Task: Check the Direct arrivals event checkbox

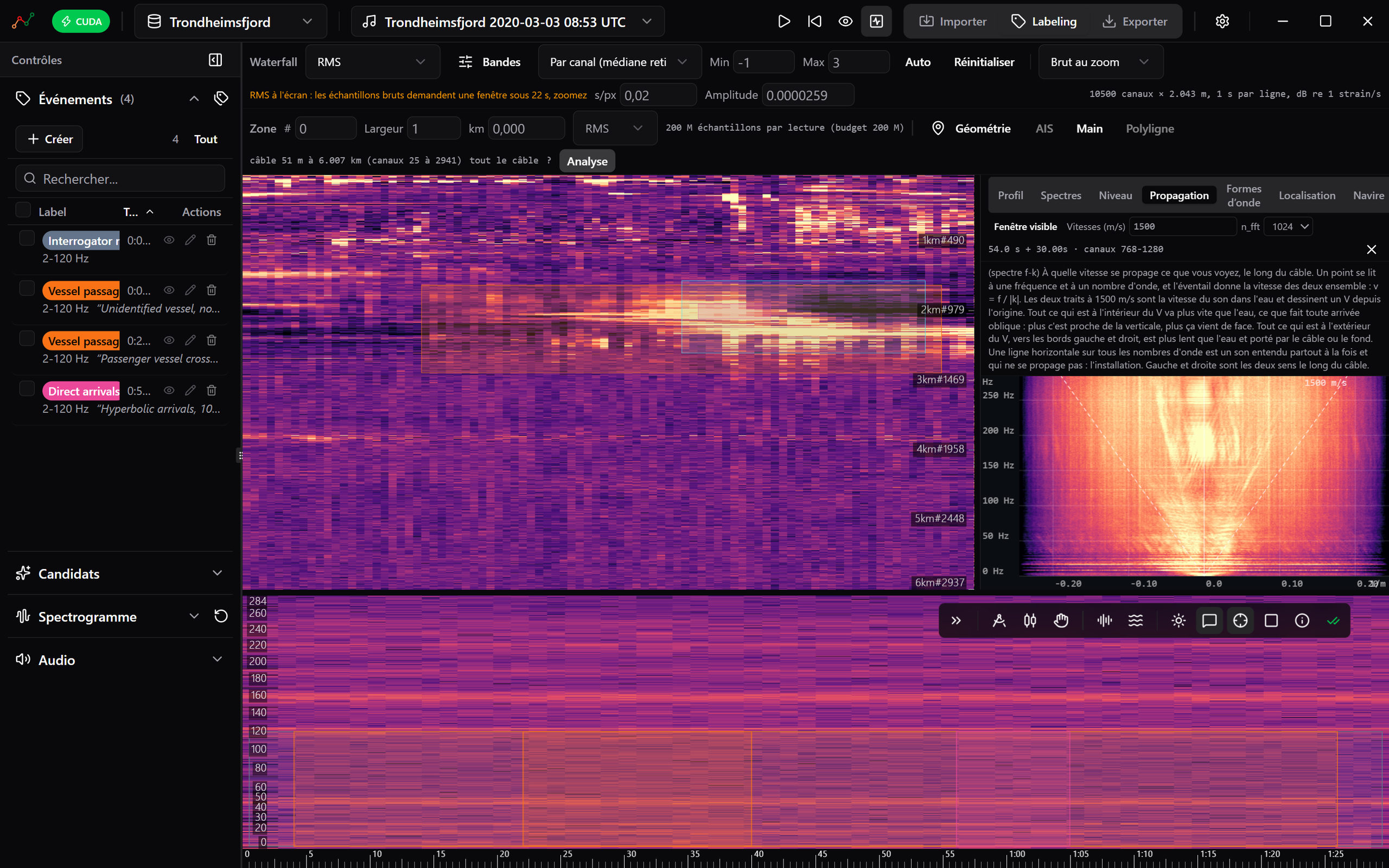Action: coord(27,388)
